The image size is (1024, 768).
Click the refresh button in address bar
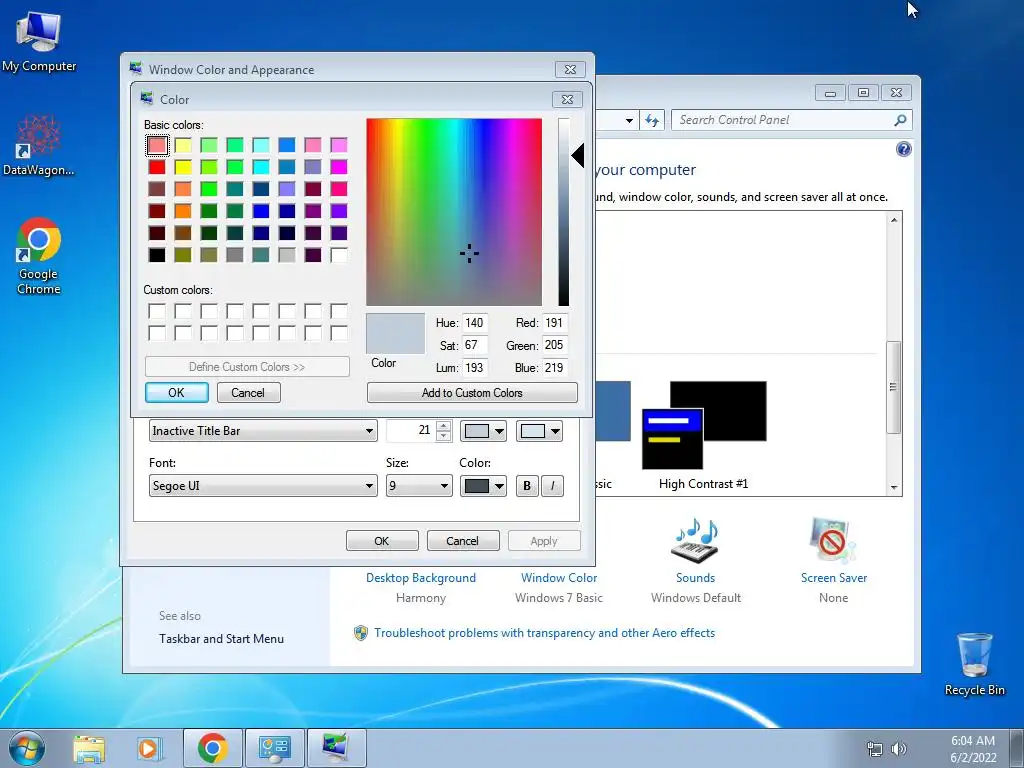(652, 120)
